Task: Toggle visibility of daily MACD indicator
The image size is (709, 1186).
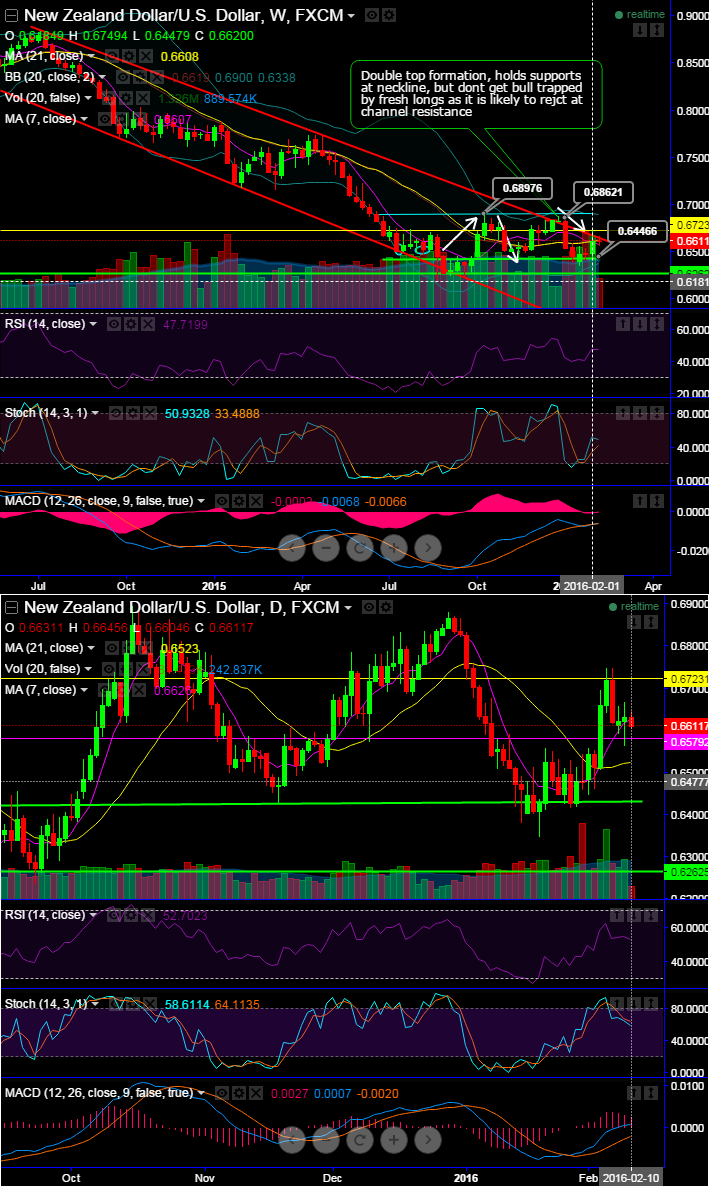Action: coord(222,1093)
